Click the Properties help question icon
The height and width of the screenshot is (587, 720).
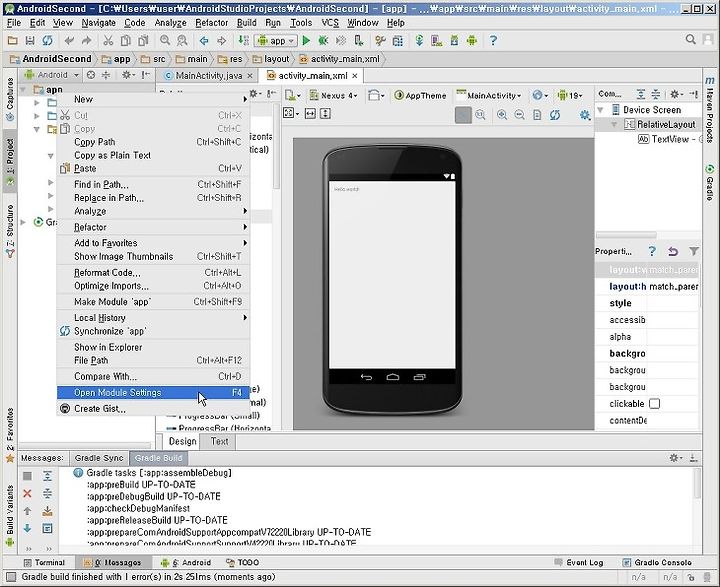tap(652, 251)
